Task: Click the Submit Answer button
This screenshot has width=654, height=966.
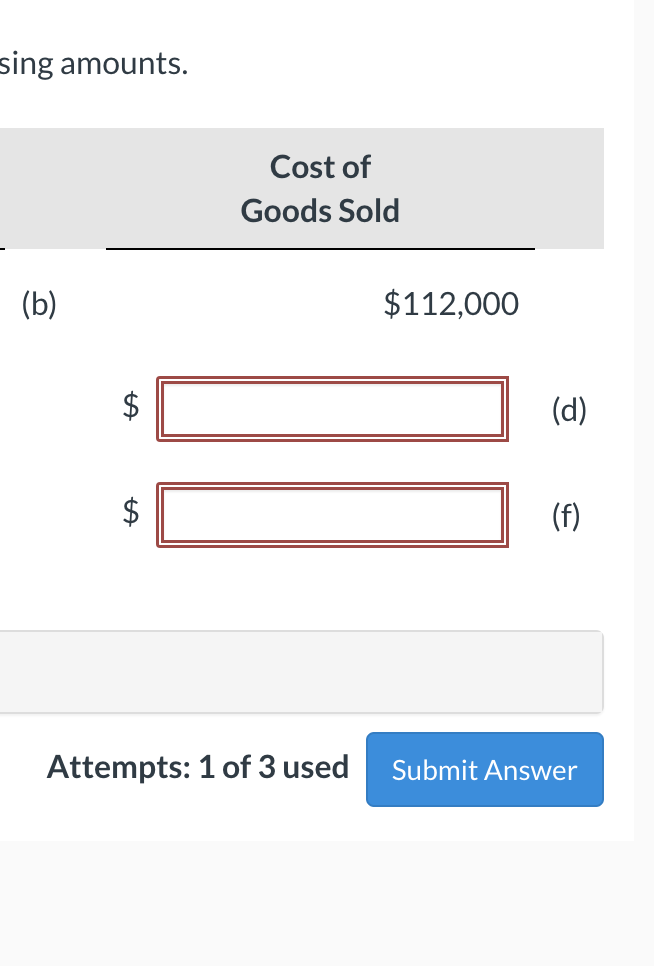Action: 484,769
